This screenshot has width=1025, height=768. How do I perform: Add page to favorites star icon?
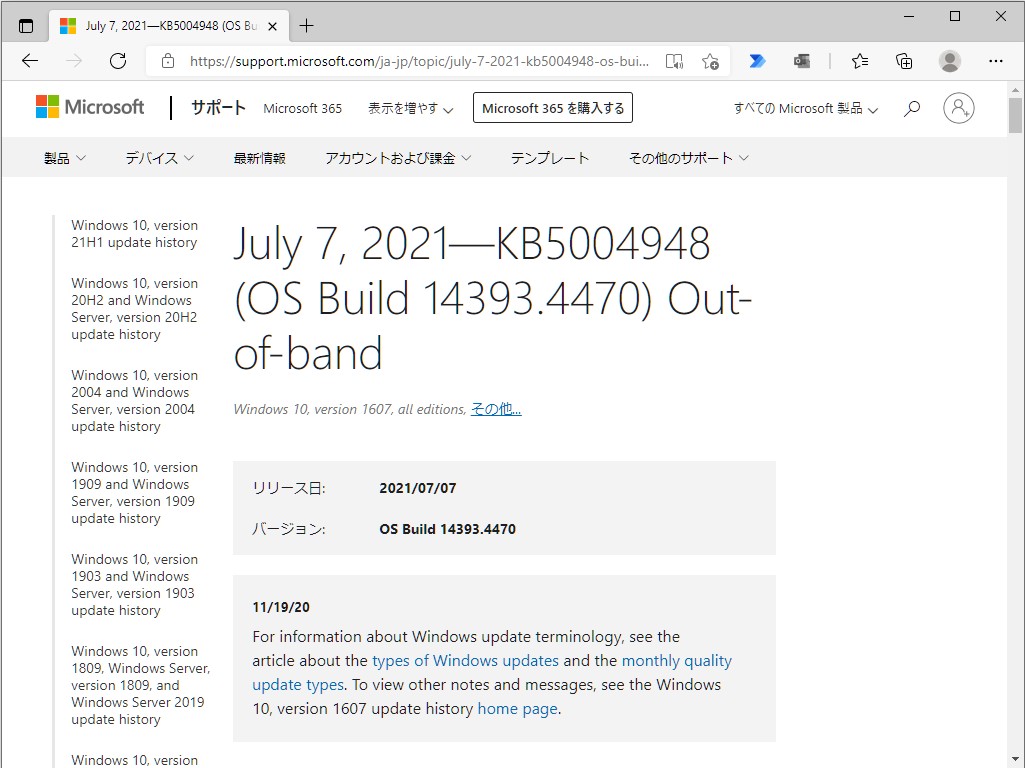coord(710,61)
